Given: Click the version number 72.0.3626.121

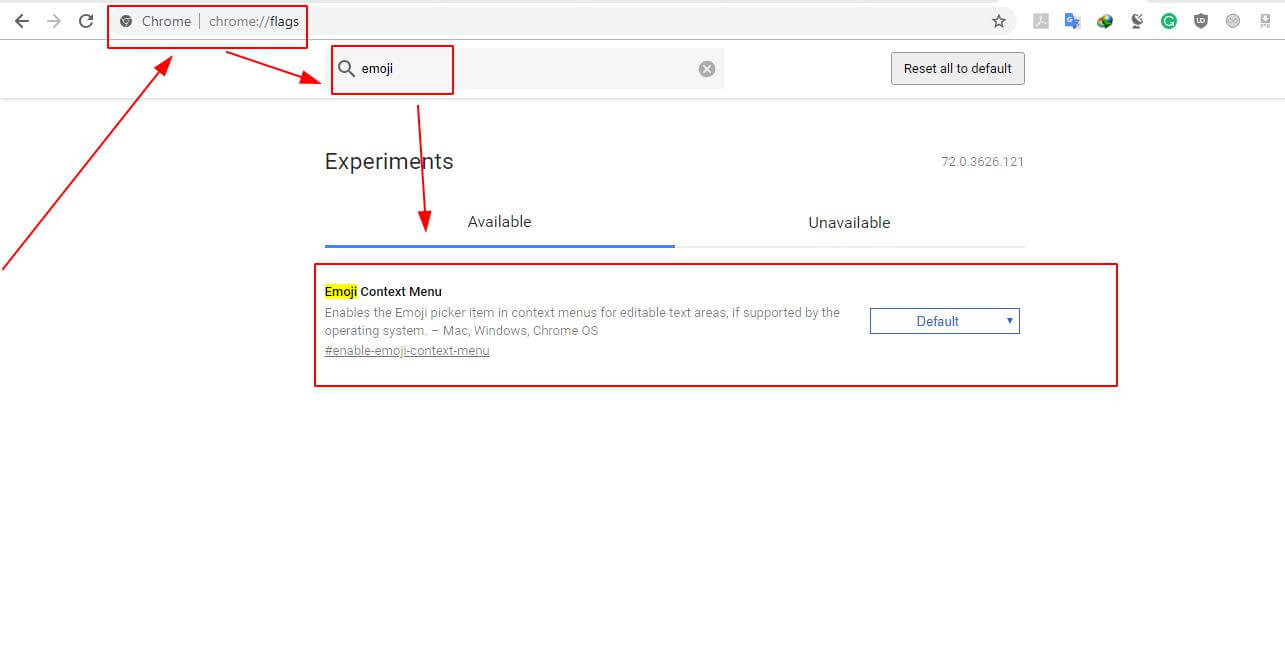Looking at the screenshot, I should (x=982, y=162).
